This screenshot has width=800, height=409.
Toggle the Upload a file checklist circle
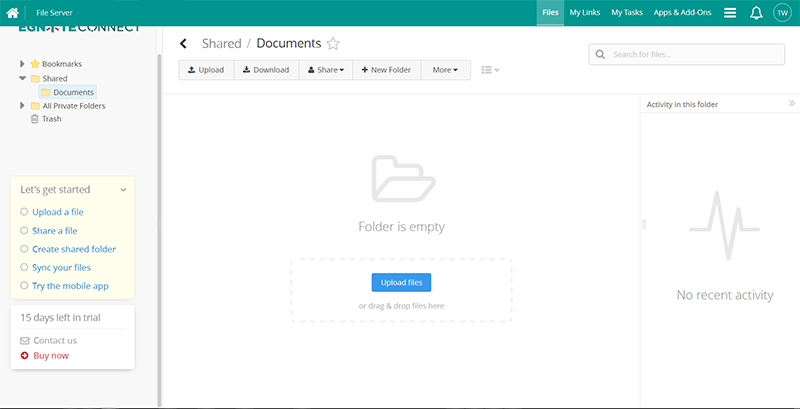(x=24, y=212)
